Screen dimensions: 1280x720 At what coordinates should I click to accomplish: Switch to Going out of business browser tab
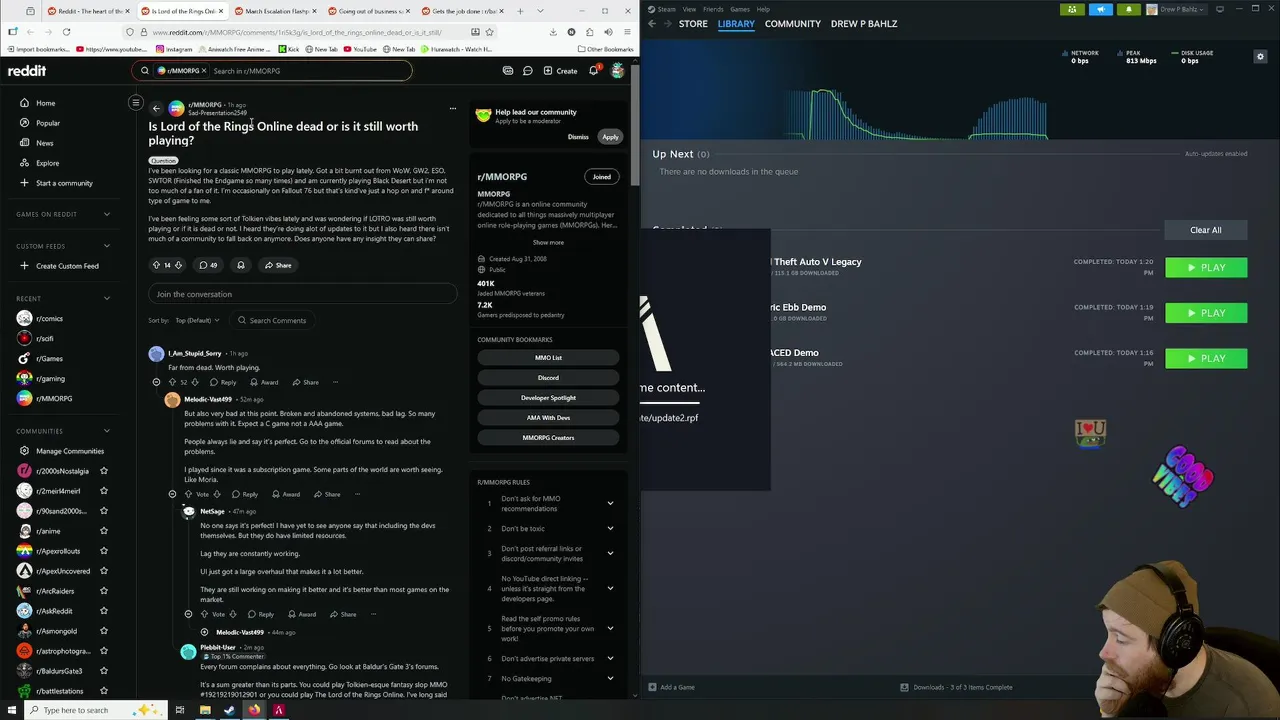pyautogui.click(x=370, y=11)
